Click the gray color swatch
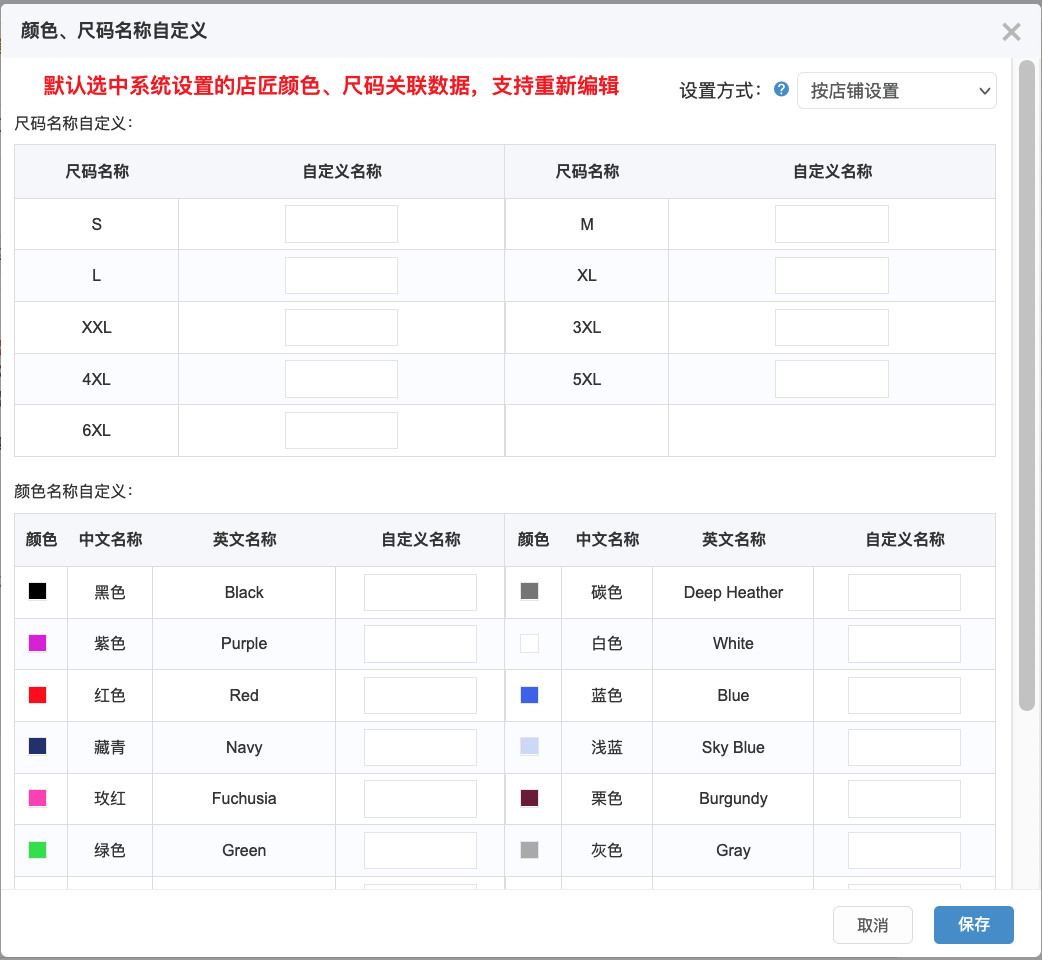The width and height of the screenshot is (1042, 960). 529,849
